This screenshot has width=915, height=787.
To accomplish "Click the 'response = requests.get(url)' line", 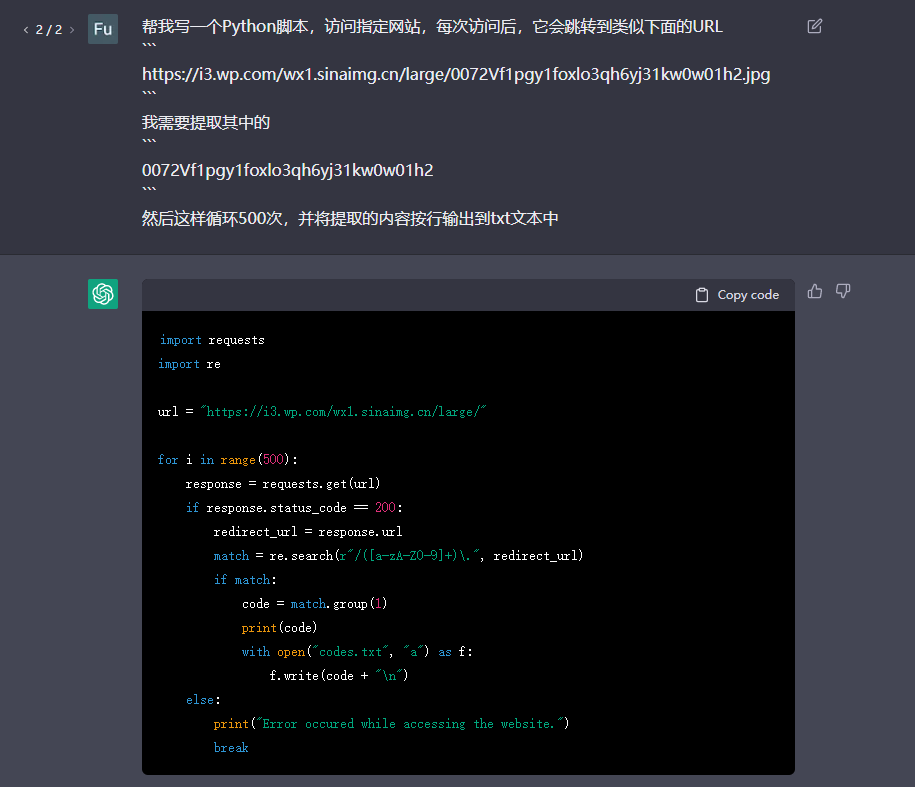I will coord(282,484).
